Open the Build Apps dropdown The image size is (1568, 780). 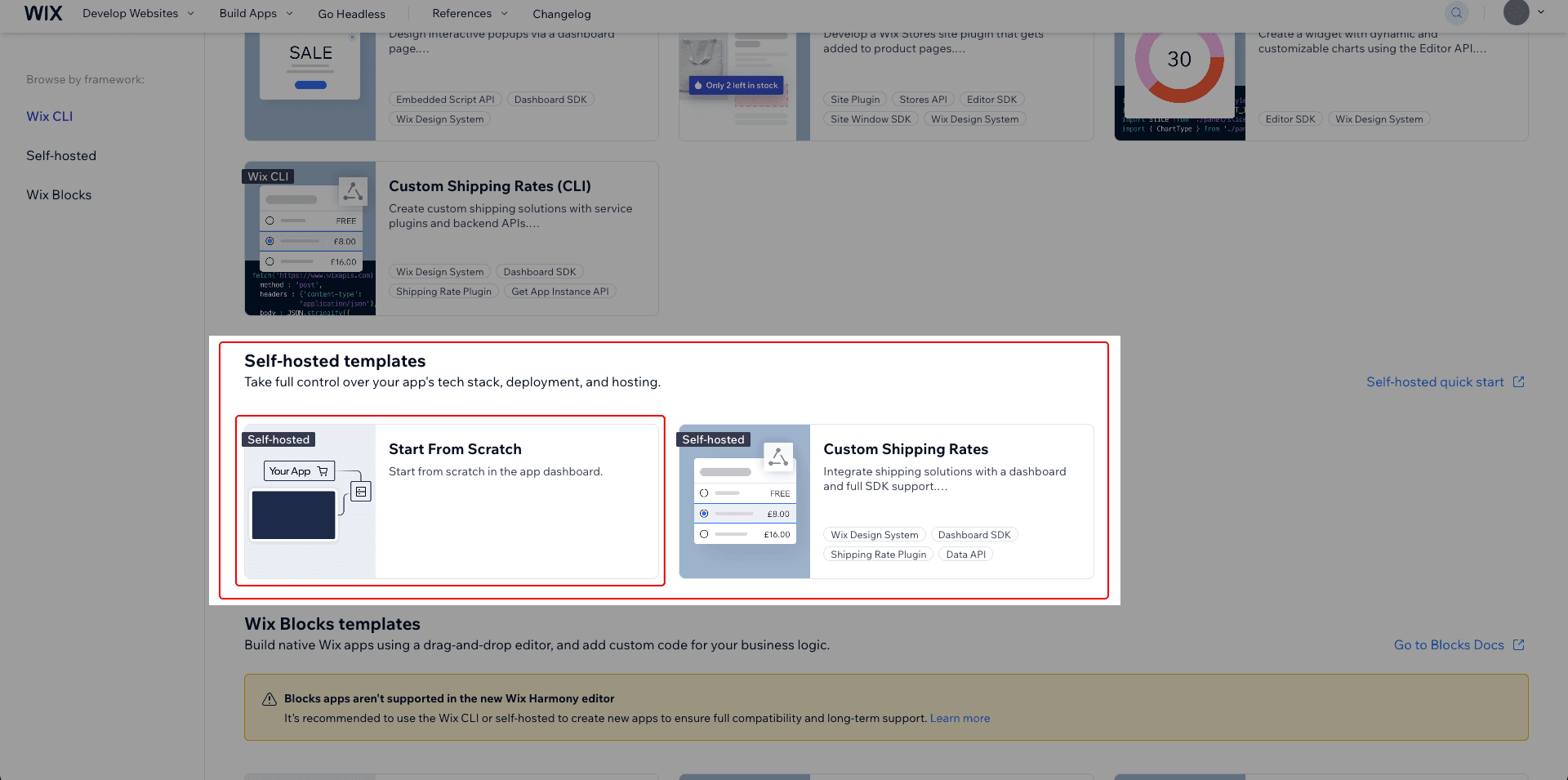[x=256, y=13]
